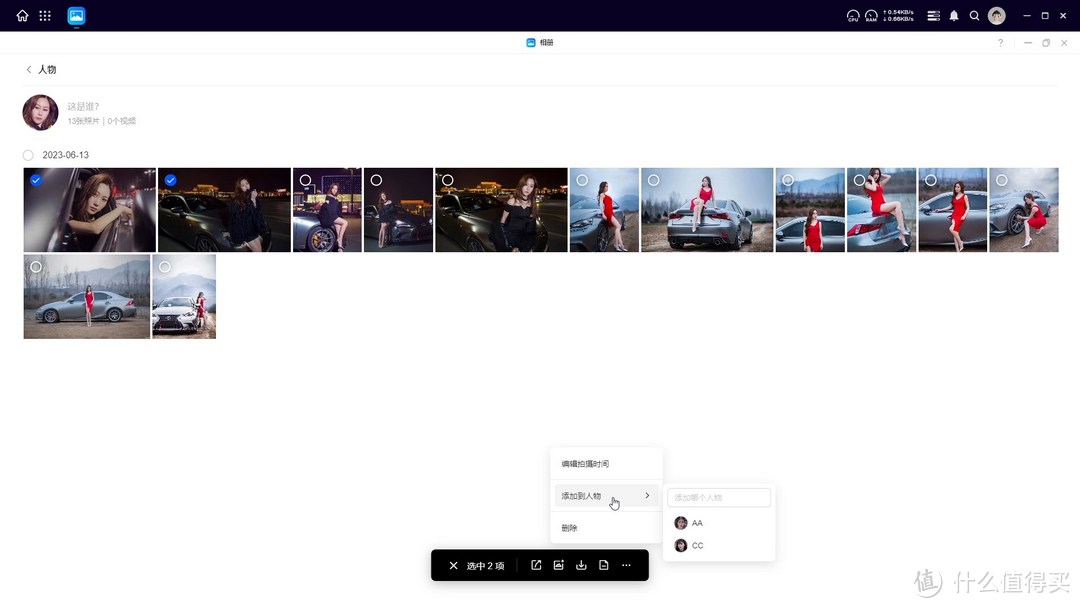Choose 删除 from the context menu
Screen dimensions: 1080x608
click(x=570, y=528)
